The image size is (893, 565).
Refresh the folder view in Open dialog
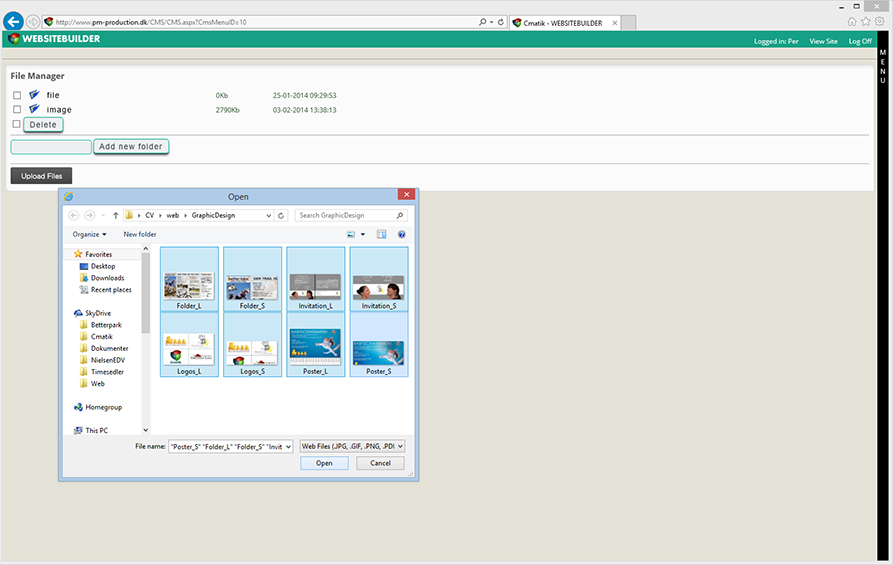[281, 215]
